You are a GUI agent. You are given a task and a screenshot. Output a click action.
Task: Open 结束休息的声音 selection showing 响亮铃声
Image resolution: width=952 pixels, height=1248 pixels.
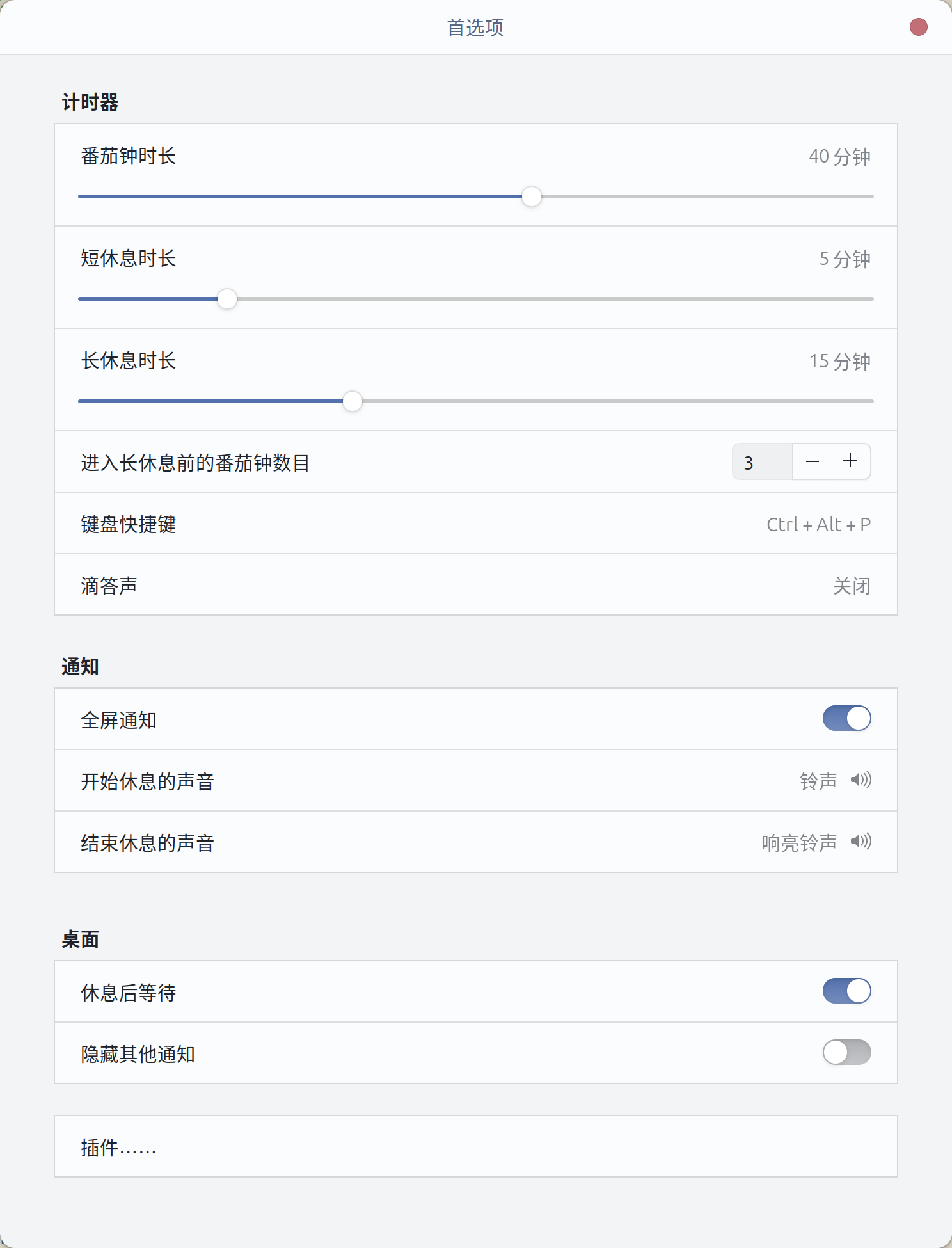coord(798,843)
